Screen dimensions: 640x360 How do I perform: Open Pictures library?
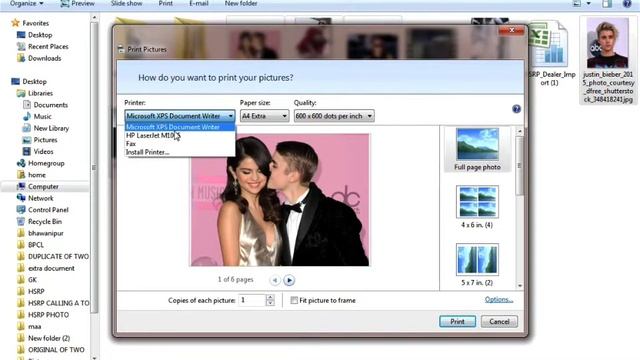pos(45,140)
